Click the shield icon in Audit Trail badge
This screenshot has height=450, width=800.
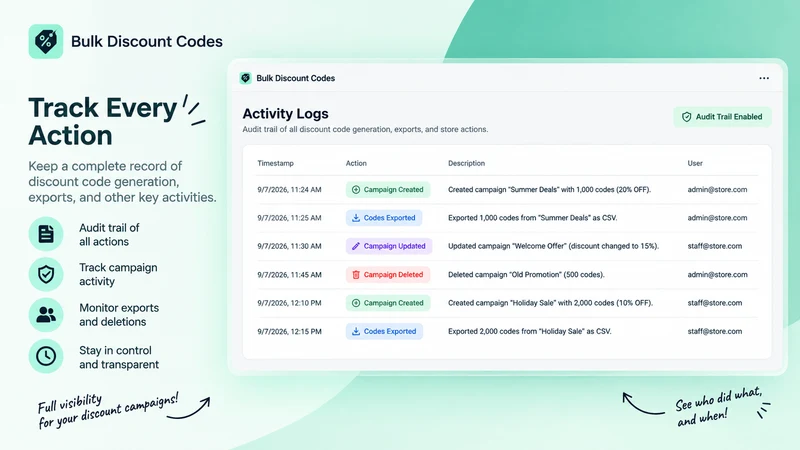(x=687, y=117)
